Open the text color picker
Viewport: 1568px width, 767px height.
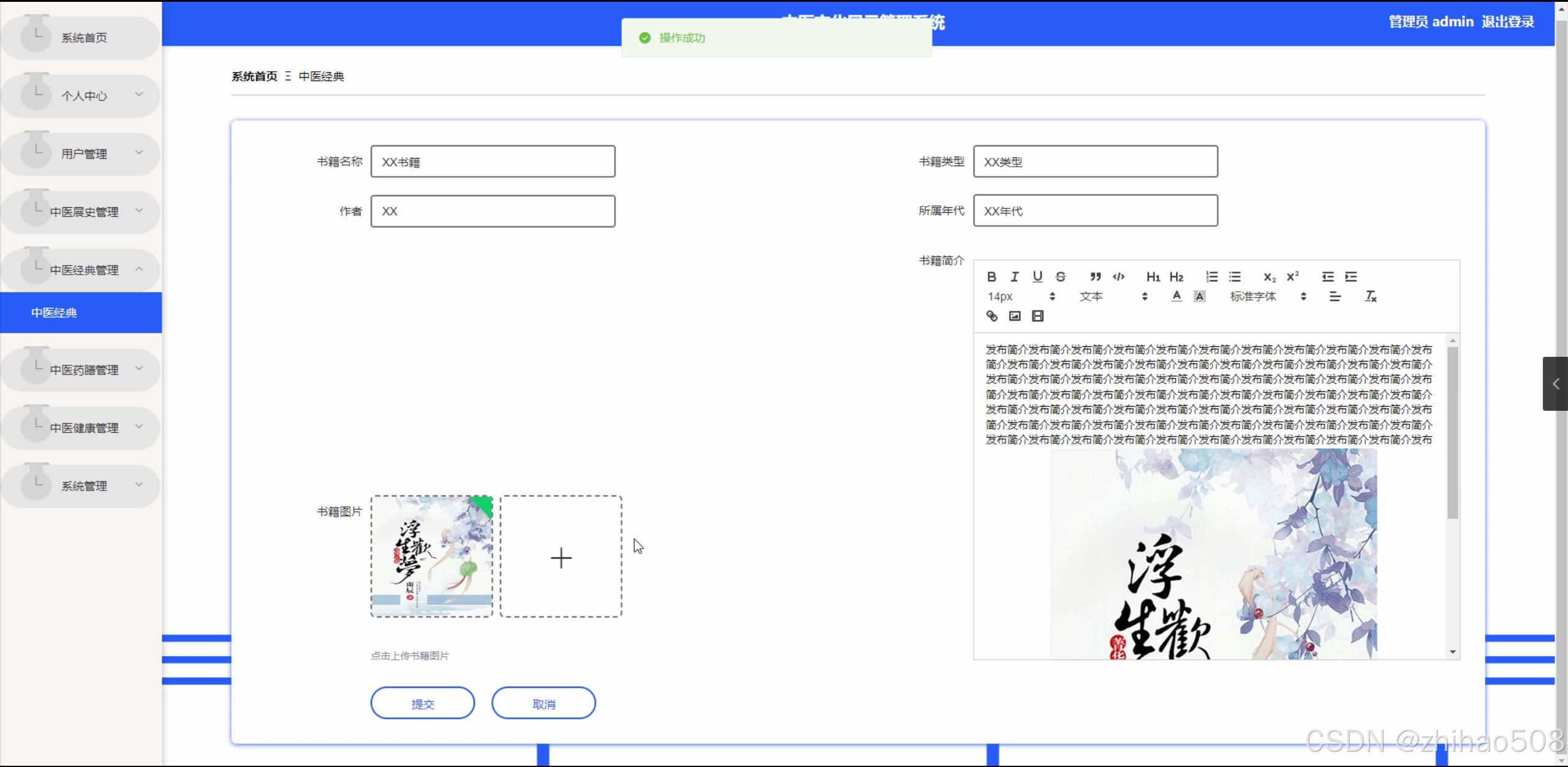tap(1176, 297)
